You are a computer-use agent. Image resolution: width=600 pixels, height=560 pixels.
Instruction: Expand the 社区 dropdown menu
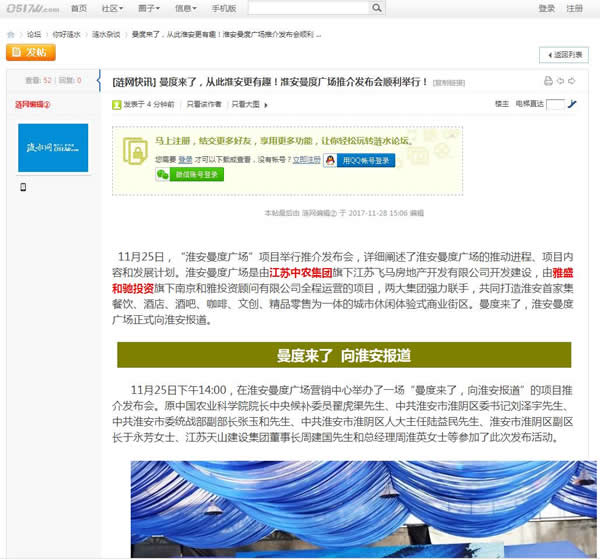[112, 8]
